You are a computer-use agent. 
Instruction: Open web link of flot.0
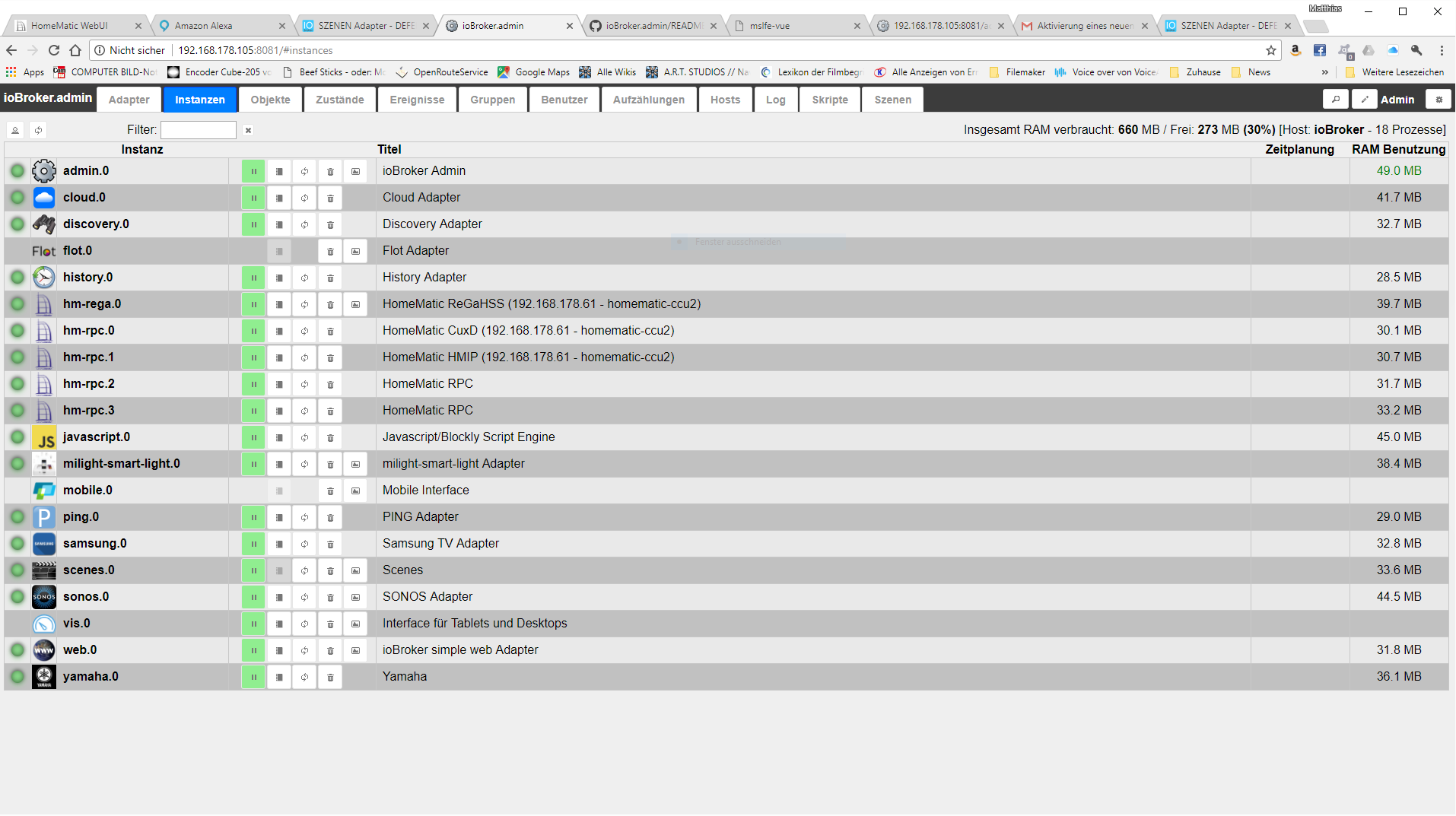coord(355,251)
